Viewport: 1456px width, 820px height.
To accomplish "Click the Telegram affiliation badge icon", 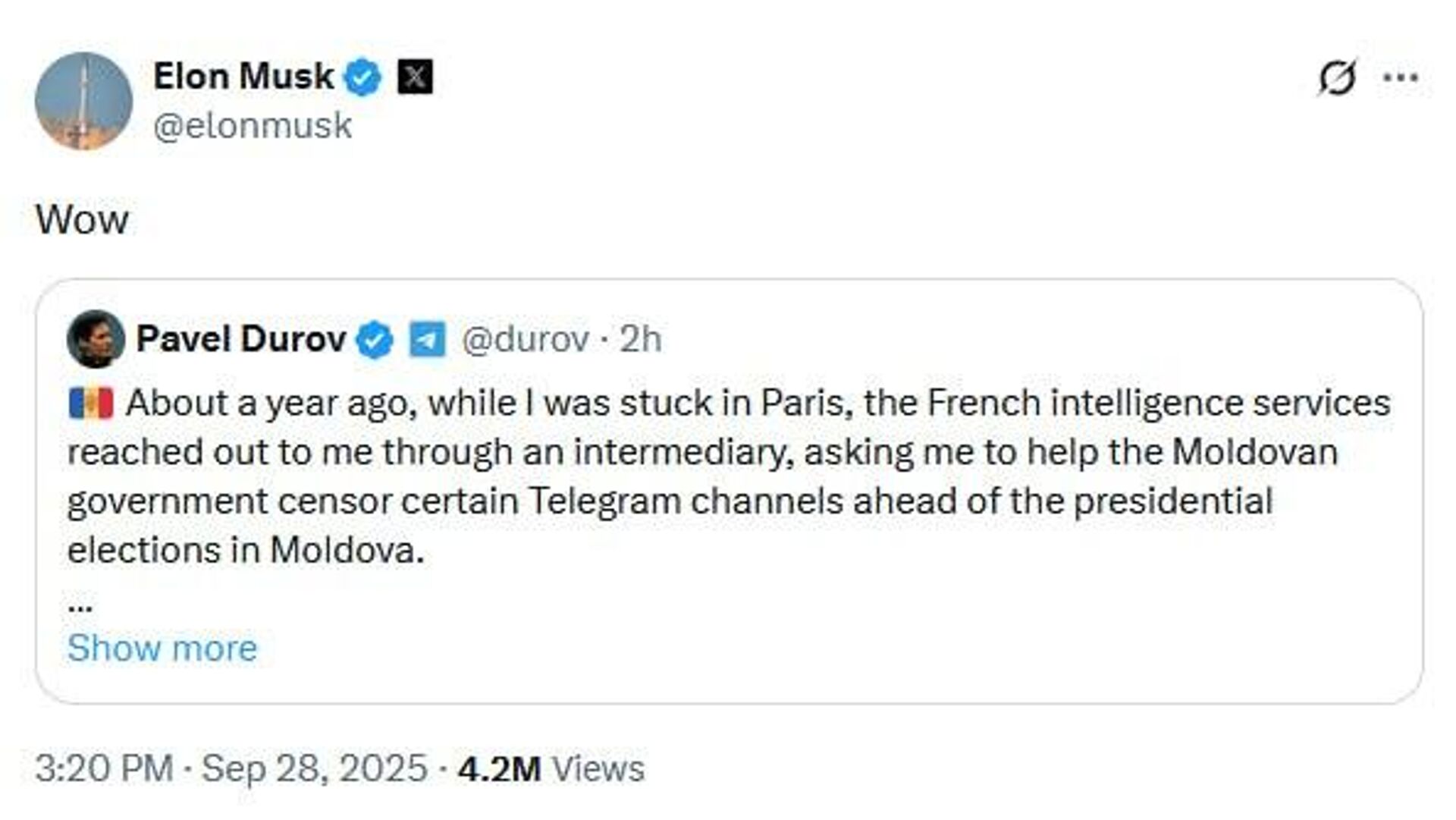I will point(427,340).
